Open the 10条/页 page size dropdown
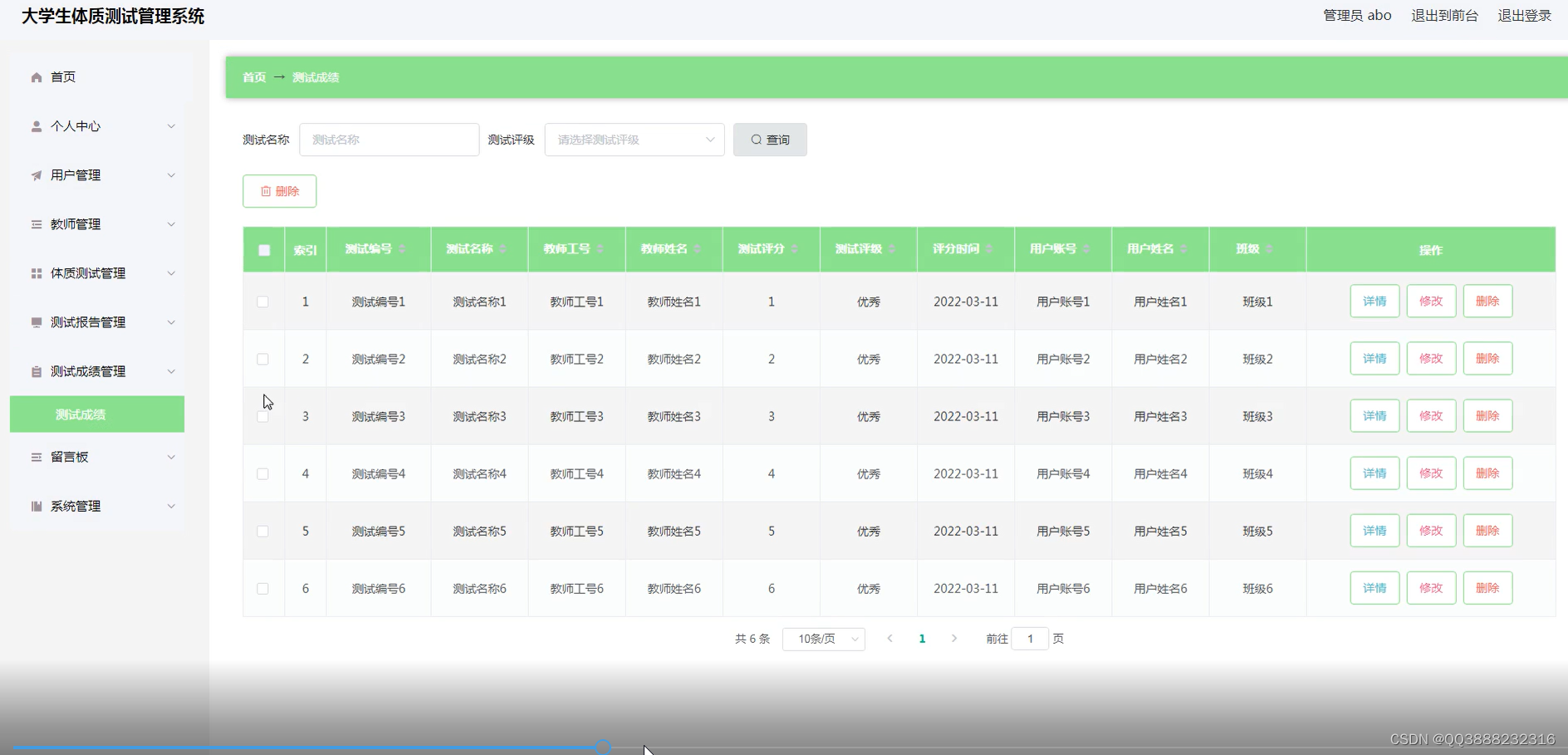The height and width of the screenshot is (755, 1568). pyautogui.click(x=824, y=639)
